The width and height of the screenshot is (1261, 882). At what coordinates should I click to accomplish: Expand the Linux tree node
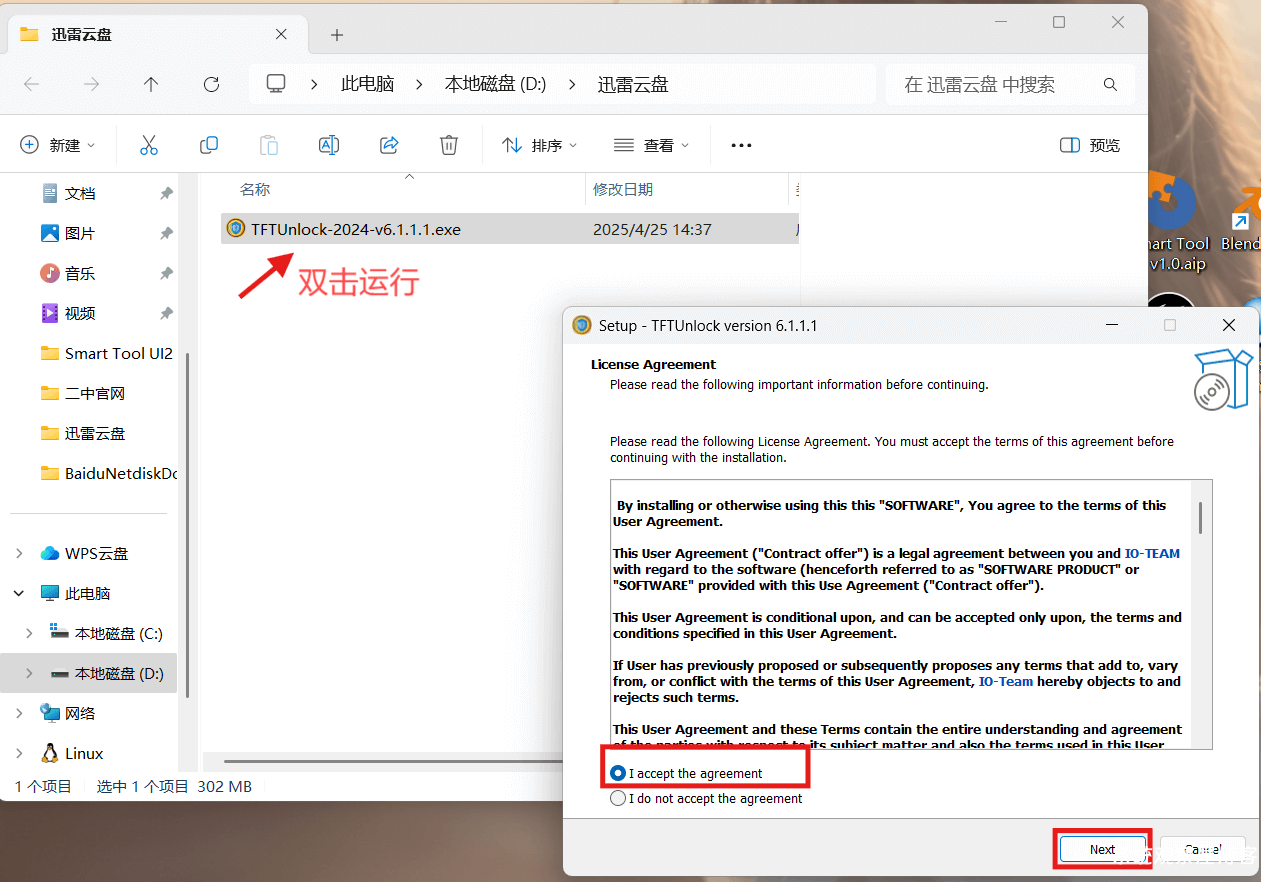point(19,753)
